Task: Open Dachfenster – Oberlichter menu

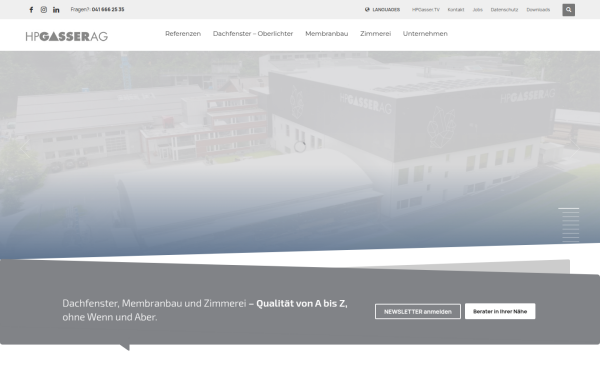Action: click(253, 34)
